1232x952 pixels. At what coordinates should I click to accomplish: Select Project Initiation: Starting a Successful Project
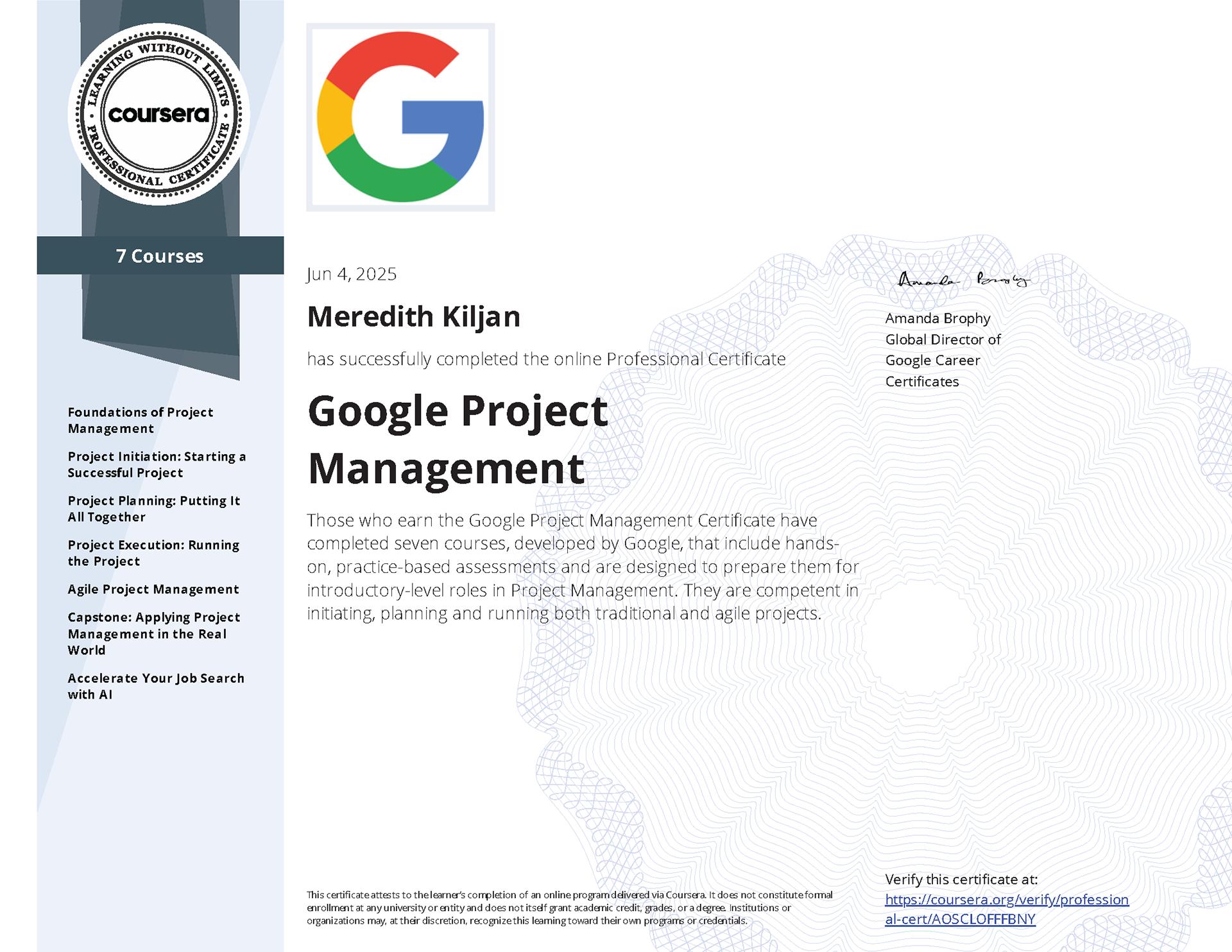157,464
